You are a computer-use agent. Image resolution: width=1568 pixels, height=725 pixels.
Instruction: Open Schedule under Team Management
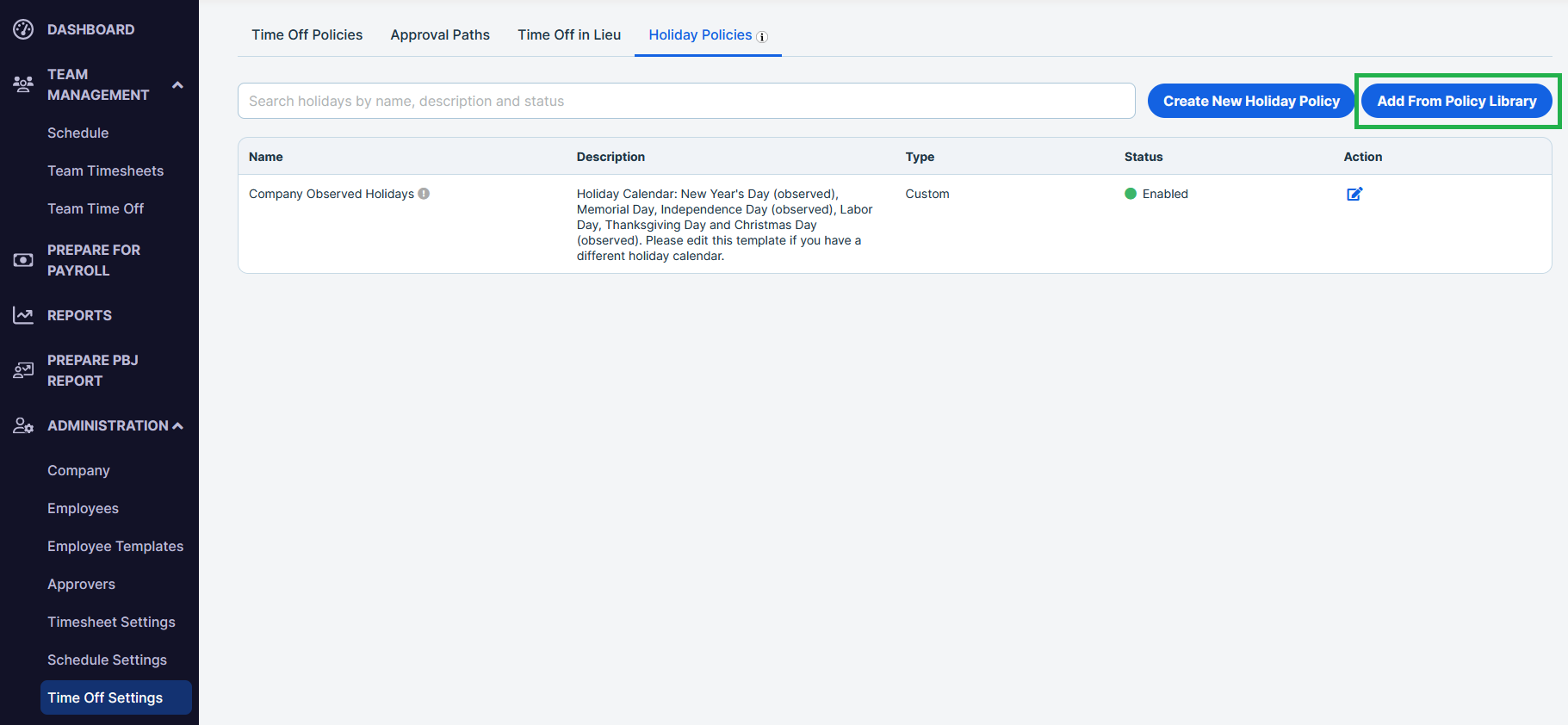tap(77, 133)
